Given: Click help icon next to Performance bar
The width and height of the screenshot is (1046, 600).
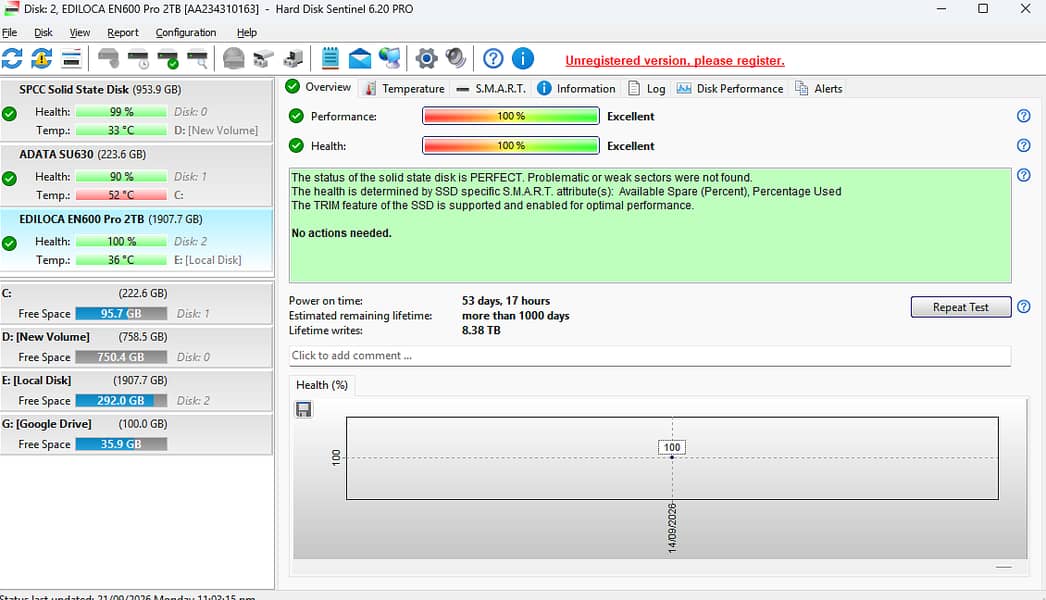Looking at the screenshot, I should coord(1023,116).
